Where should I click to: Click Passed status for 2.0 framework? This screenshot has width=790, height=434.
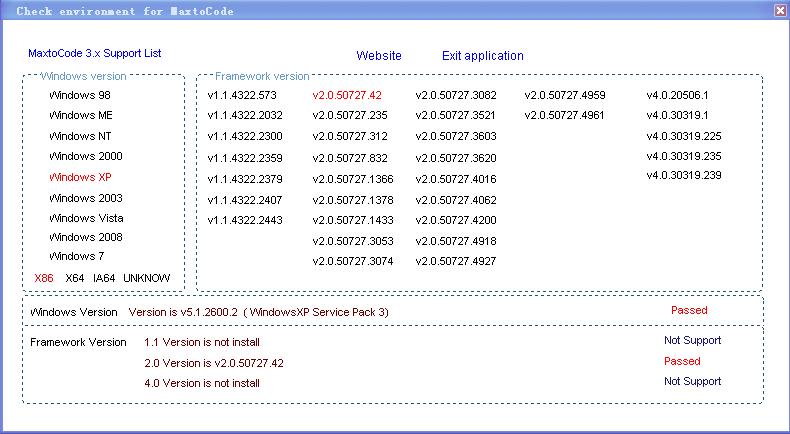[x=682, y=361]
